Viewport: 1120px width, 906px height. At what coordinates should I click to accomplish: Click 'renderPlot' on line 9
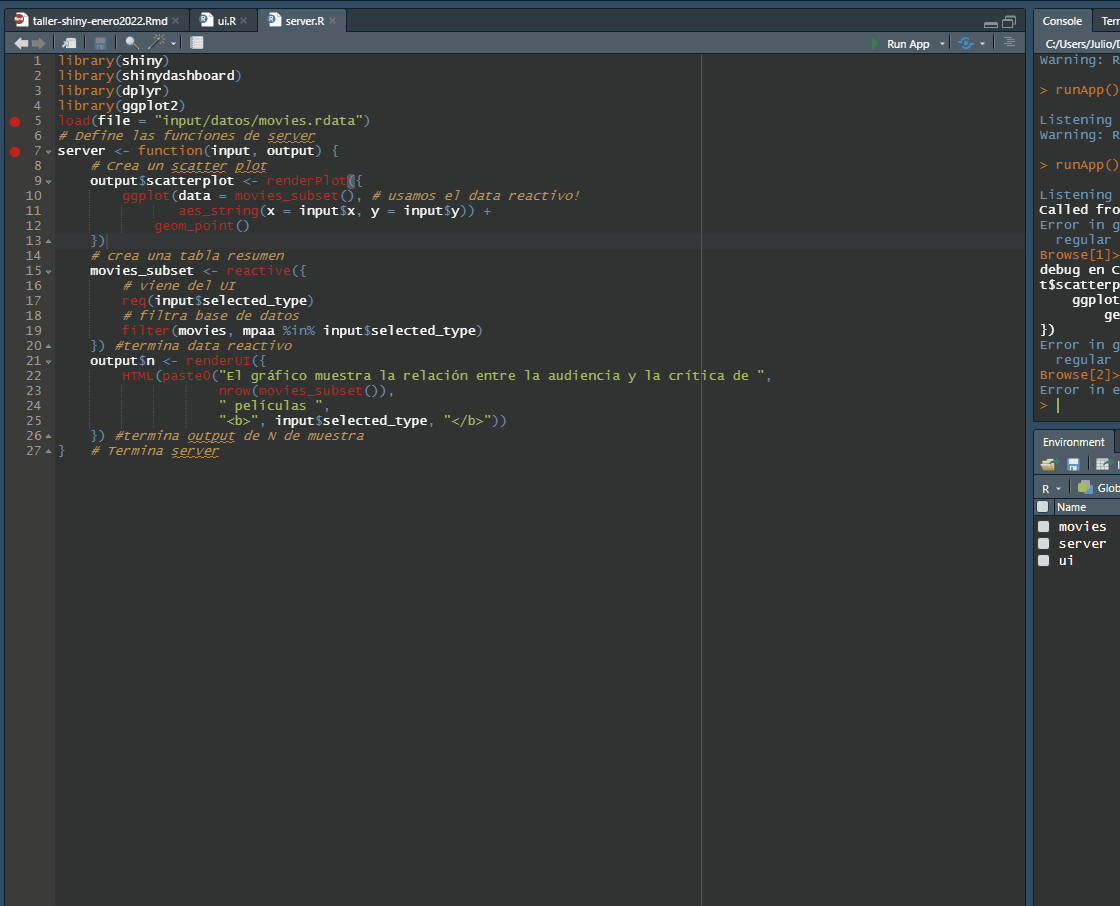306,181
